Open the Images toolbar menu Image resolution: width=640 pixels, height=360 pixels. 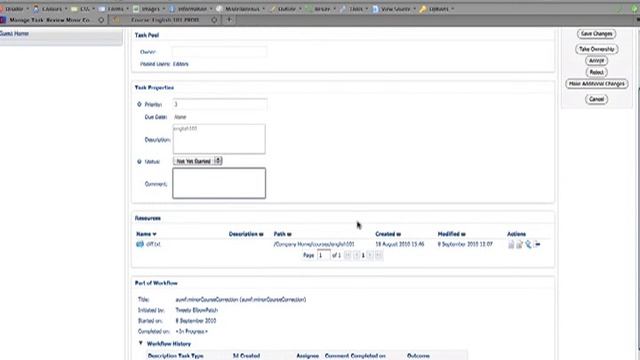tap(149, 9)
